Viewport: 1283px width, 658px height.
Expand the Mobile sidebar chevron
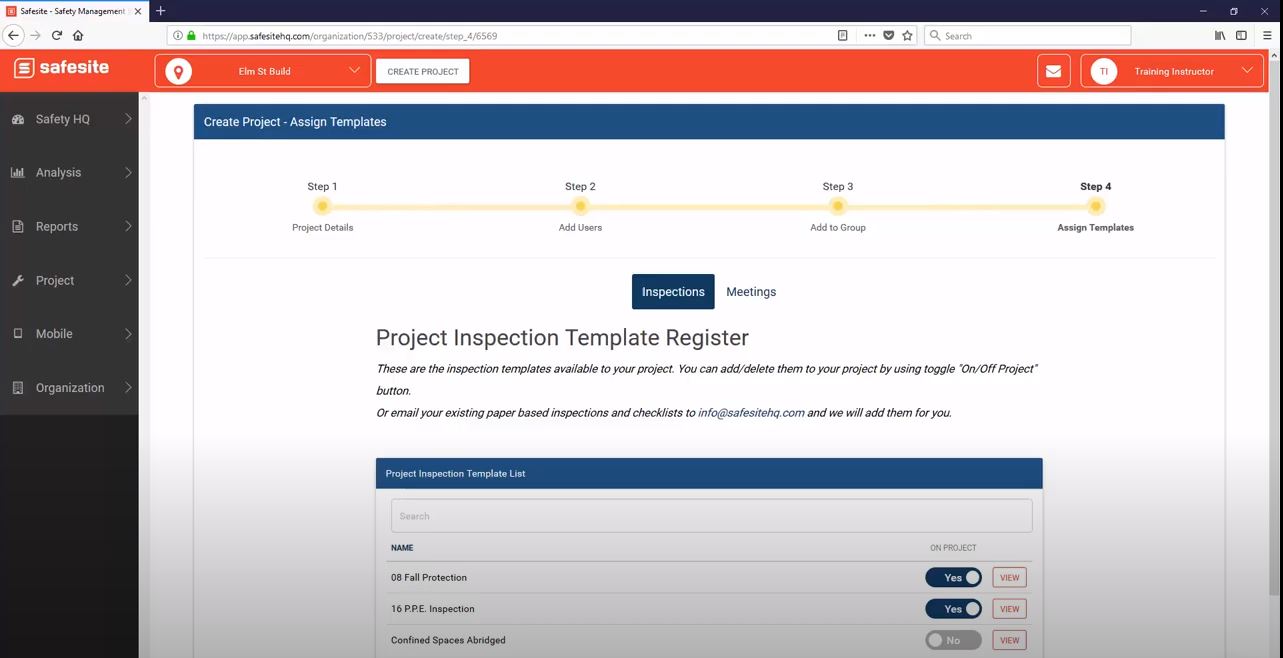point(128,334)
